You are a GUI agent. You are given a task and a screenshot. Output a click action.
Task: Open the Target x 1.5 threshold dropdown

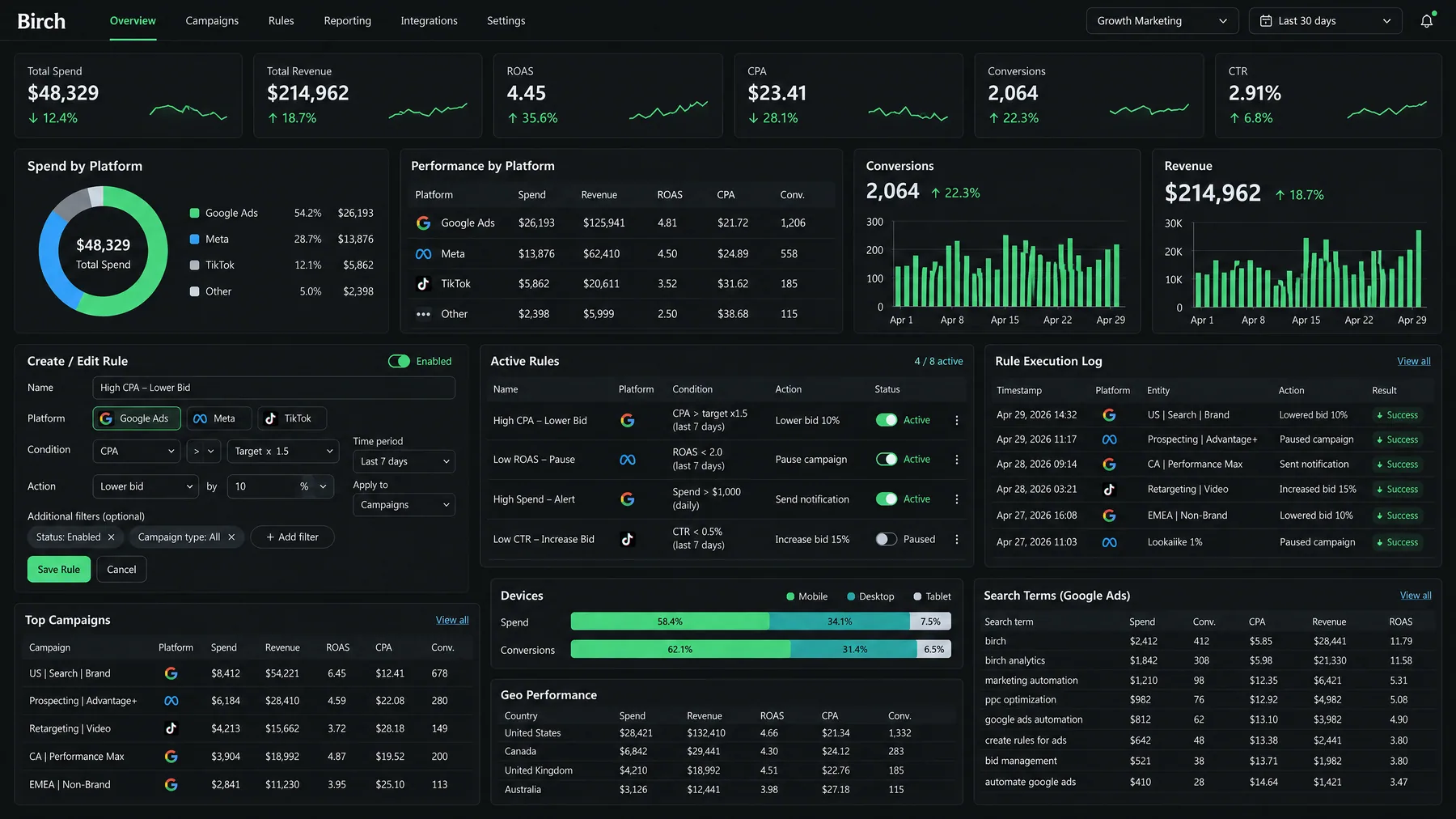tap(283, 452)
